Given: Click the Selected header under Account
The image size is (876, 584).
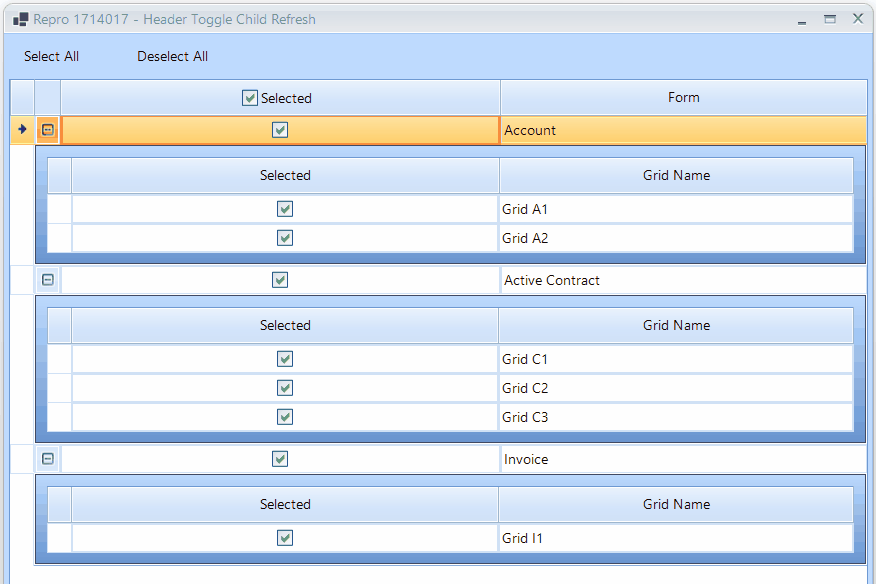Looking at the screenshot, I should click(x=285, y=175).
